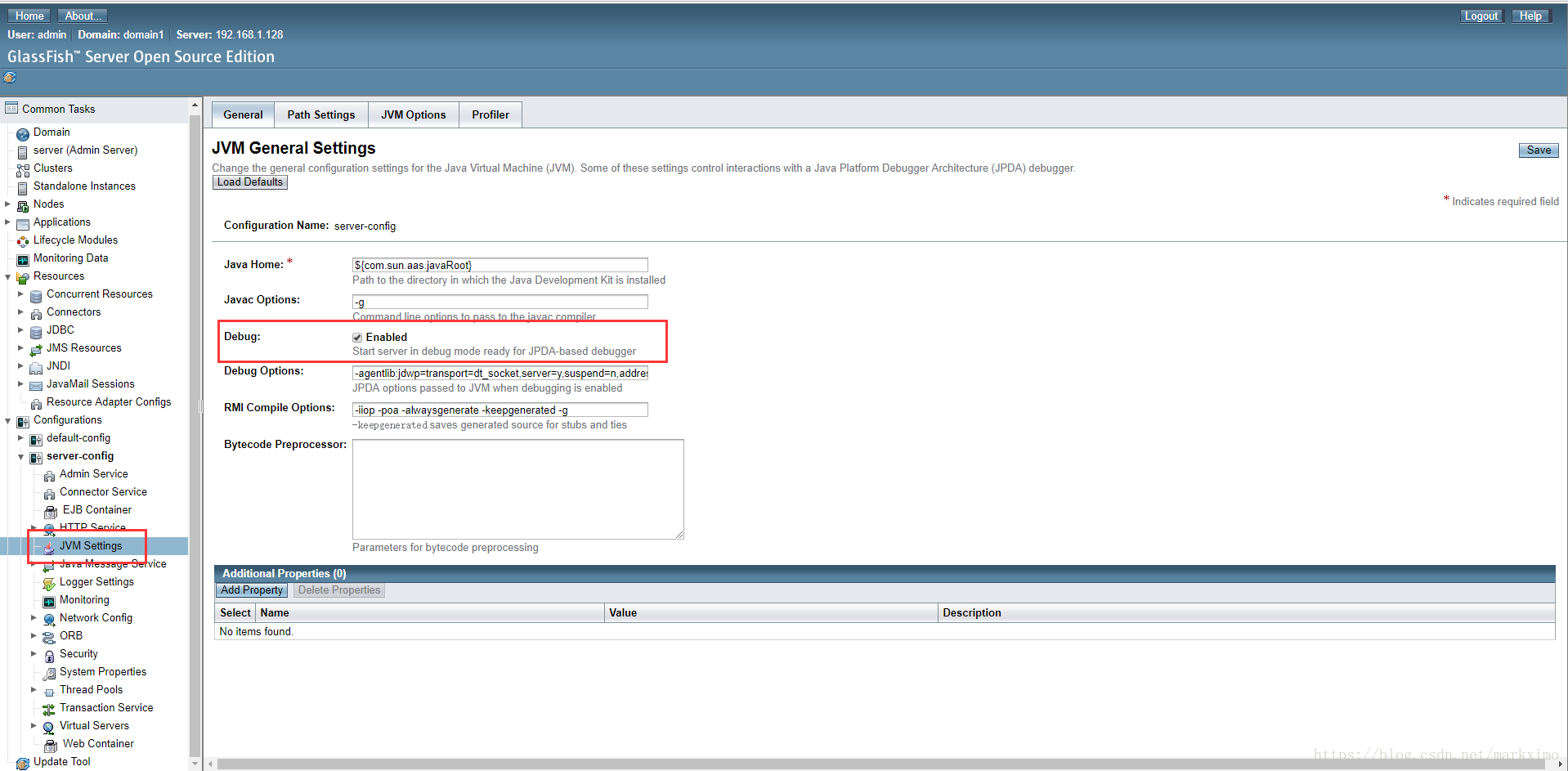The image size is (1568, 771).
Task: Expand the Connectors node
Action: tap(20, 312)
